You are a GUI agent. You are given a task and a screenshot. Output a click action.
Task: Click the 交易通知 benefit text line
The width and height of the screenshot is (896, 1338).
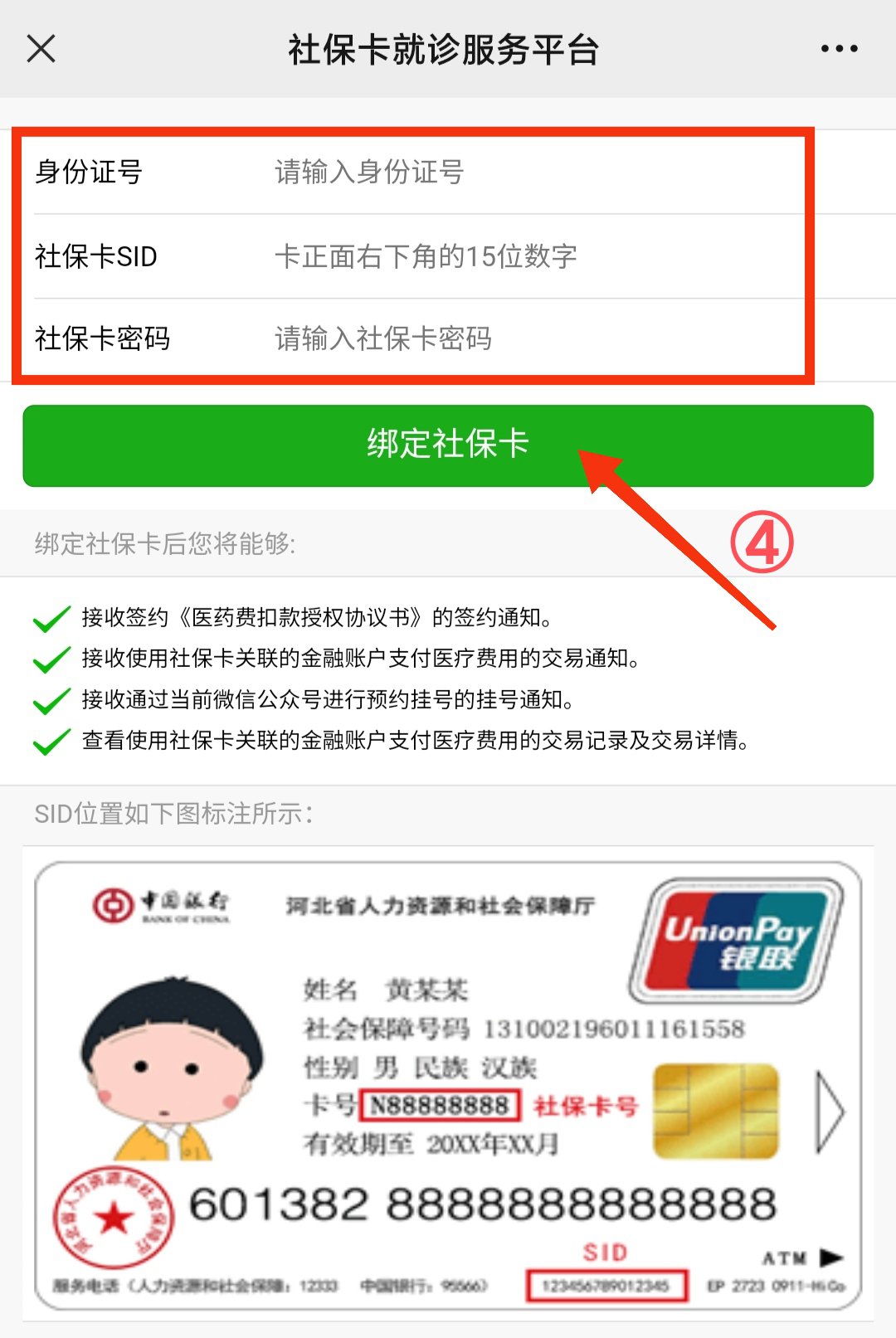pyautogui.click(x=361, y=659)
